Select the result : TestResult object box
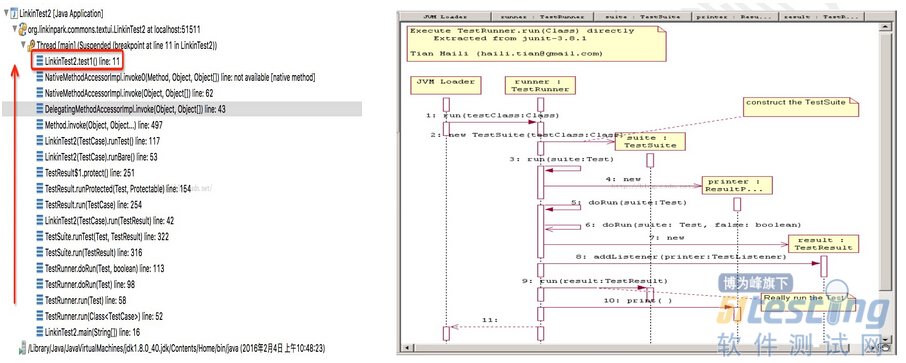This screenshot has width=906, height=363. click(823, 243)
